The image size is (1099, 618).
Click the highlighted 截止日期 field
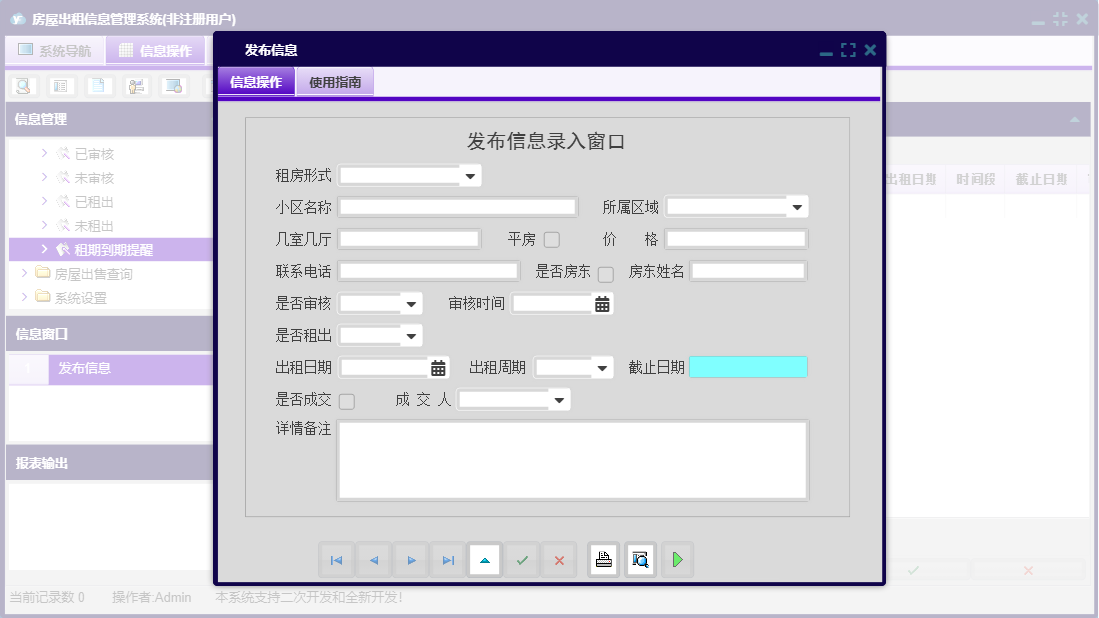748,367
